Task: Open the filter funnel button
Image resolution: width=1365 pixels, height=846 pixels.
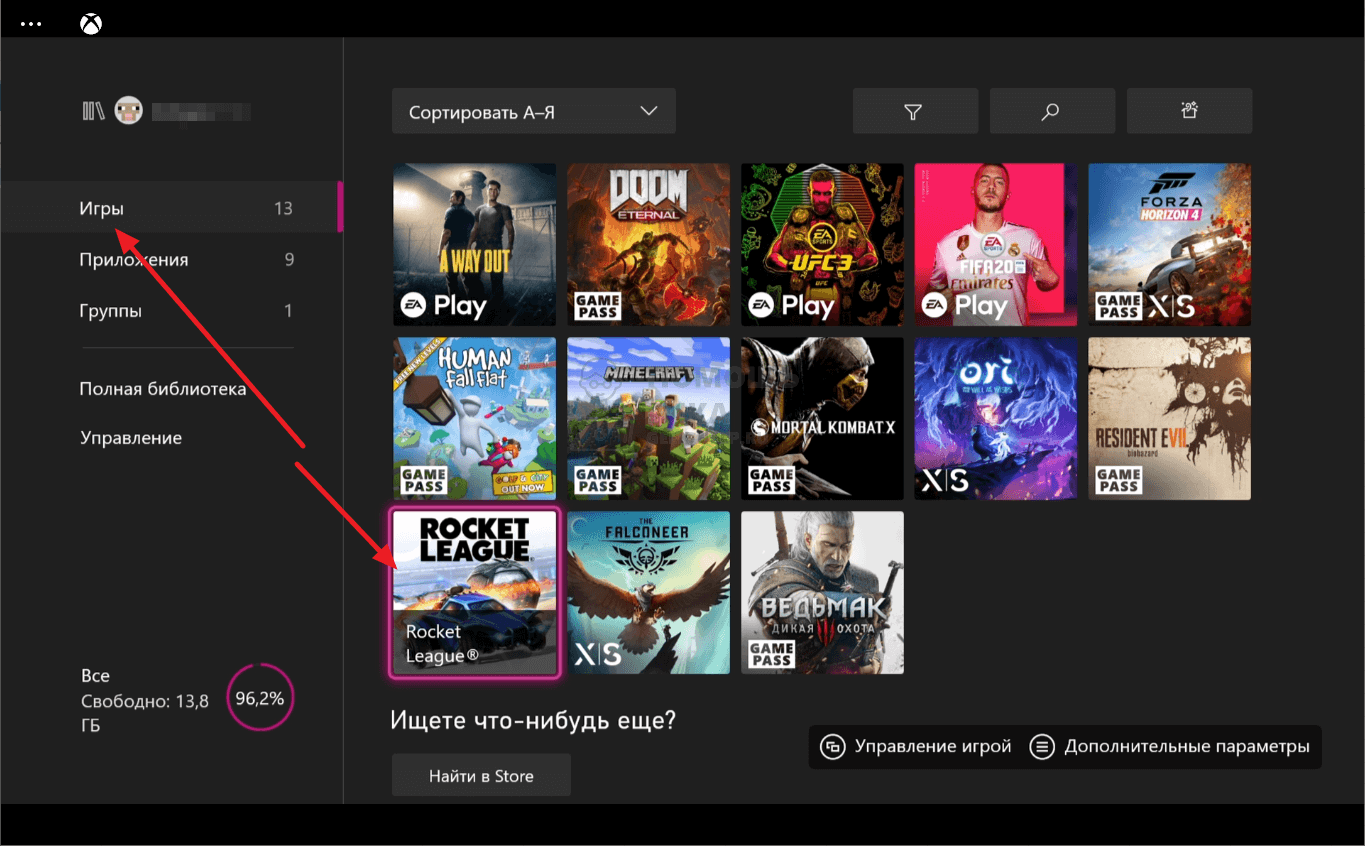Action: pyautogui.click(x=915, y=111)
